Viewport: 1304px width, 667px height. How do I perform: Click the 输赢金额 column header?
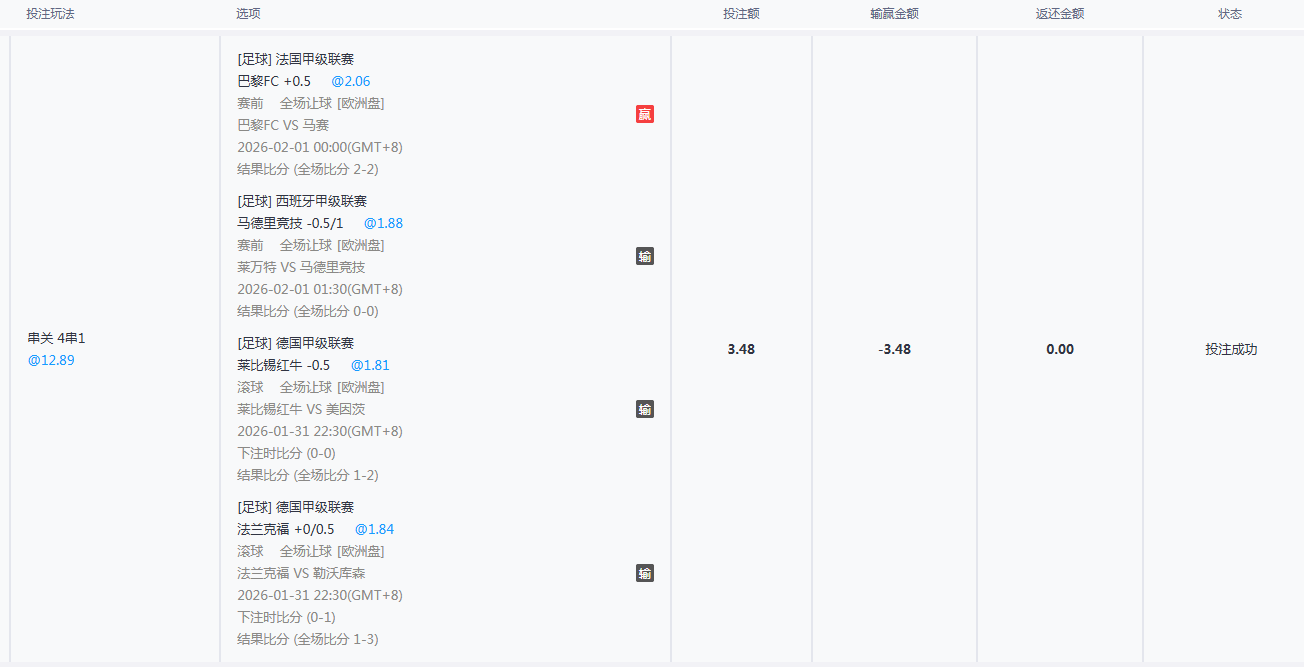pos(894,14)
